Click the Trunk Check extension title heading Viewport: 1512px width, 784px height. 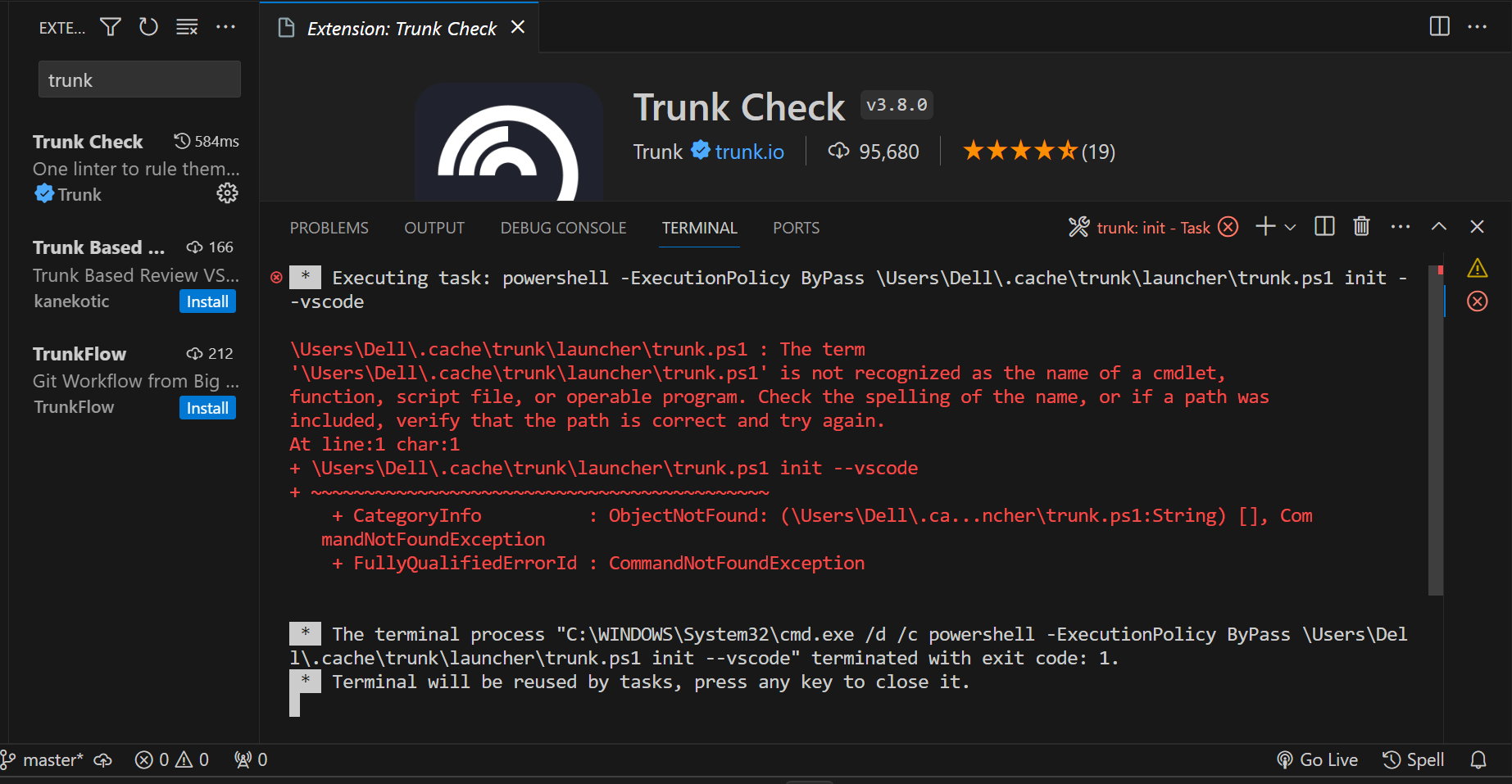[738, 107]
